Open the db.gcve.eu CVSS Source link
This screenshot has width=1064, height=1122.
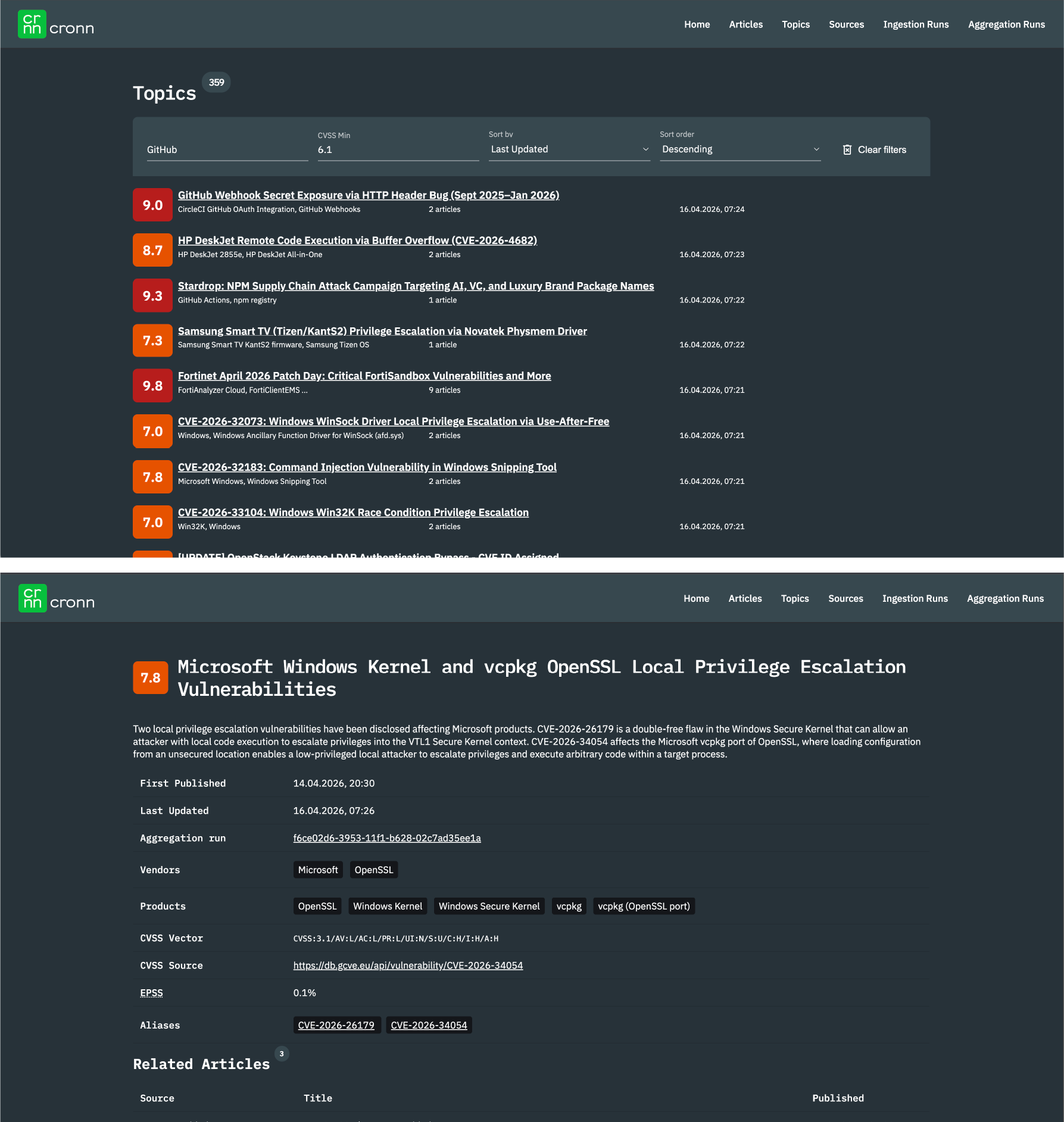click(408, 965)
